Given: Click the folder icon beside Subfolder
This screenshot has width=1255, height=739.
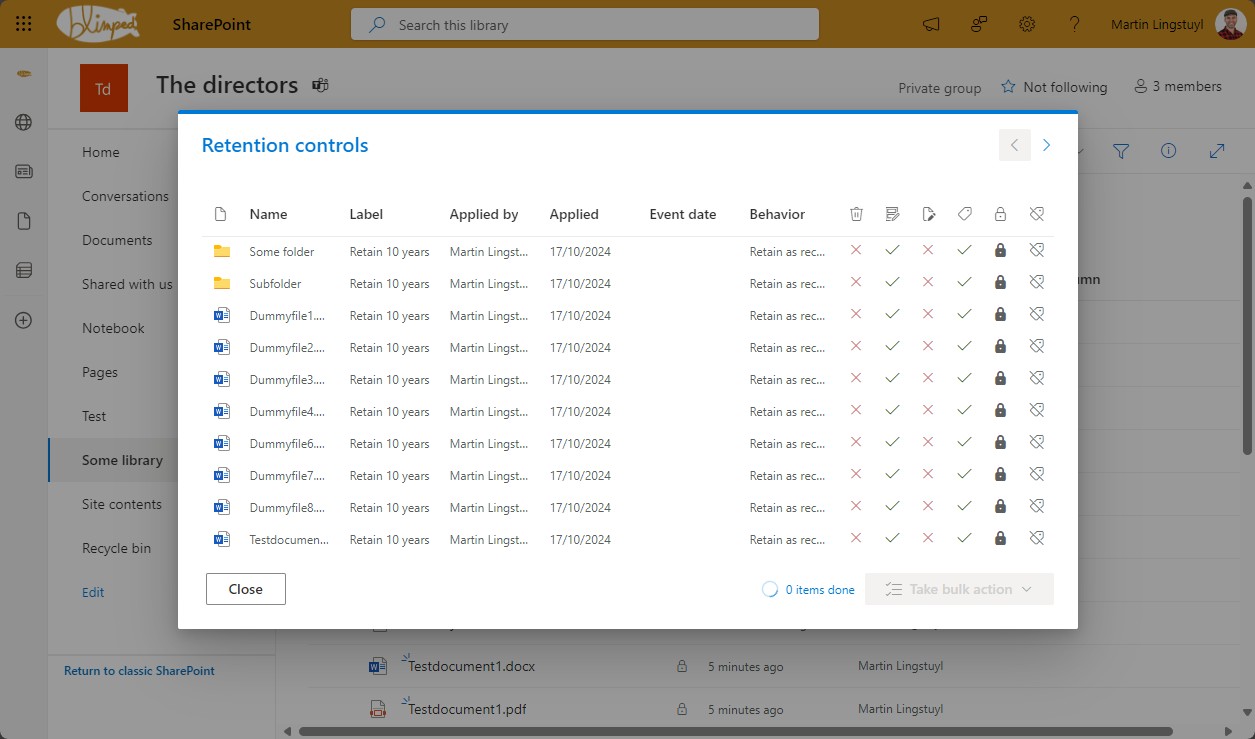Looking at the screenshot, I should click(222, 283).
